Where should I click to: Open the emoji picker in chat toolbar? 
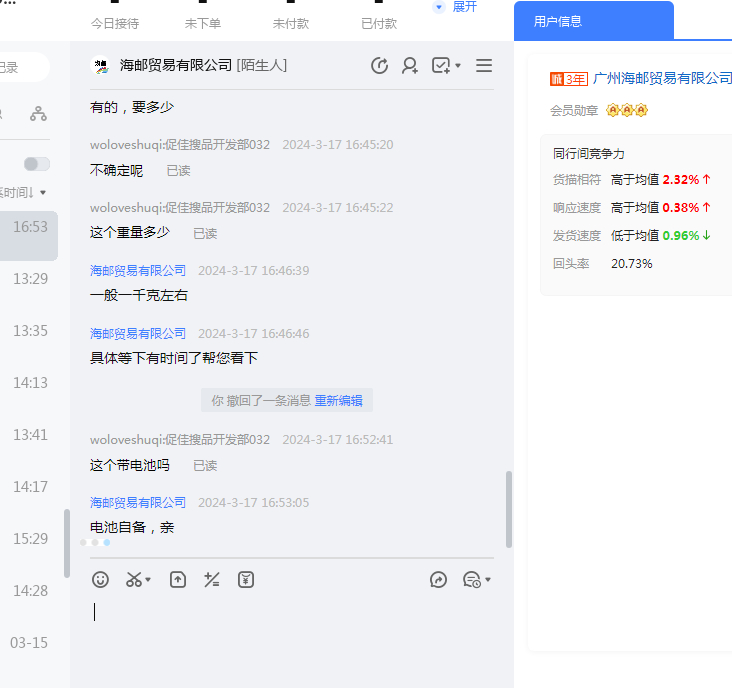(100, 579)
